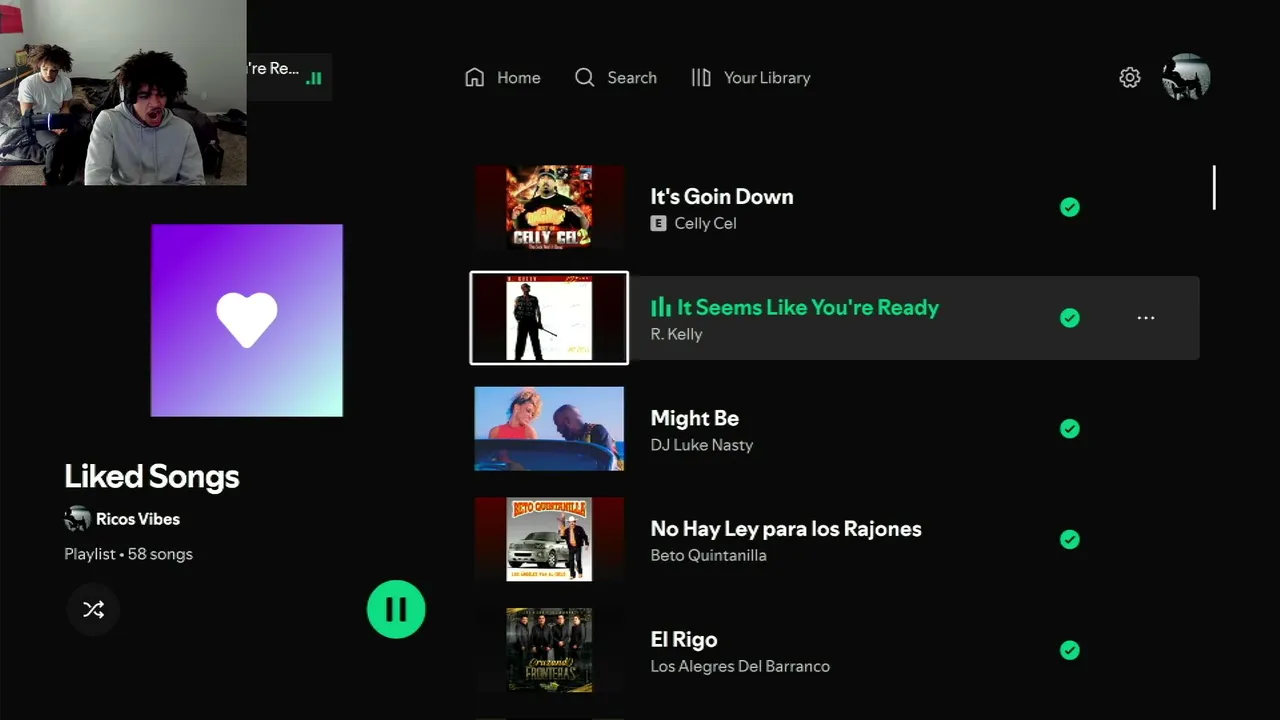The height and width of the screenshot is (720, 1280).
Task: Go to the Home tab
Action: pyautogui.click(x=503, y=77)
